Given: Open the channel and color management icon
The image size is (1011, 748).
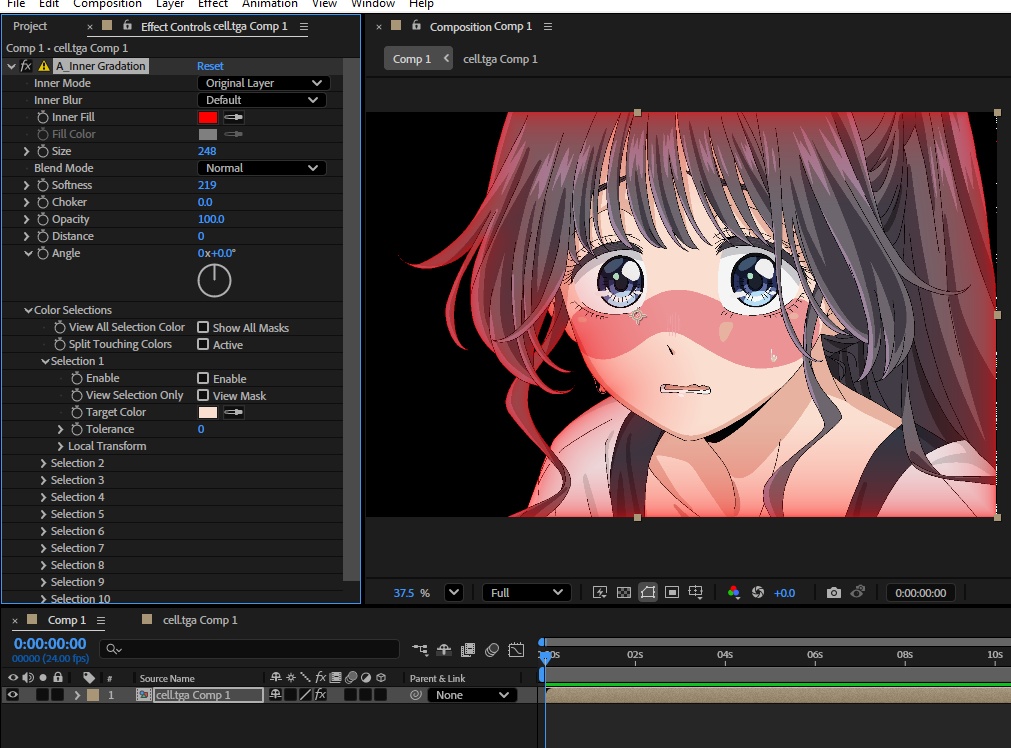Looking at the screenshot, I should click(734, 593).
